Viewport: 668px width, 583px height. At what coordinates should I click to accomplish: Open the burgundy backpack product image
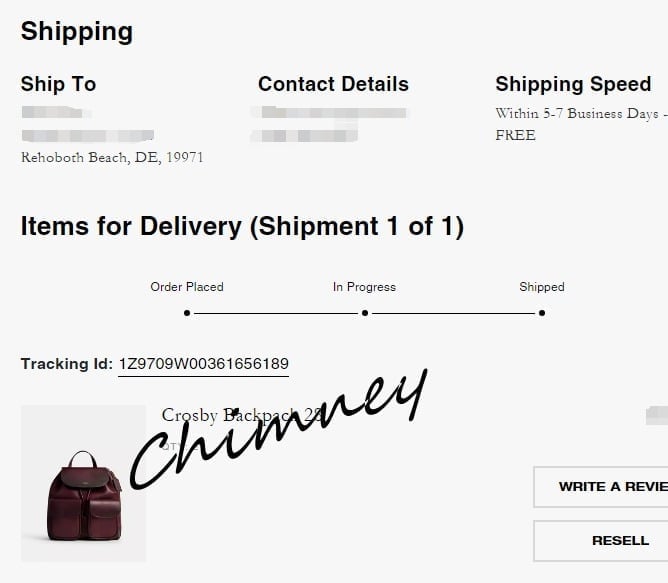click(84, 483)
